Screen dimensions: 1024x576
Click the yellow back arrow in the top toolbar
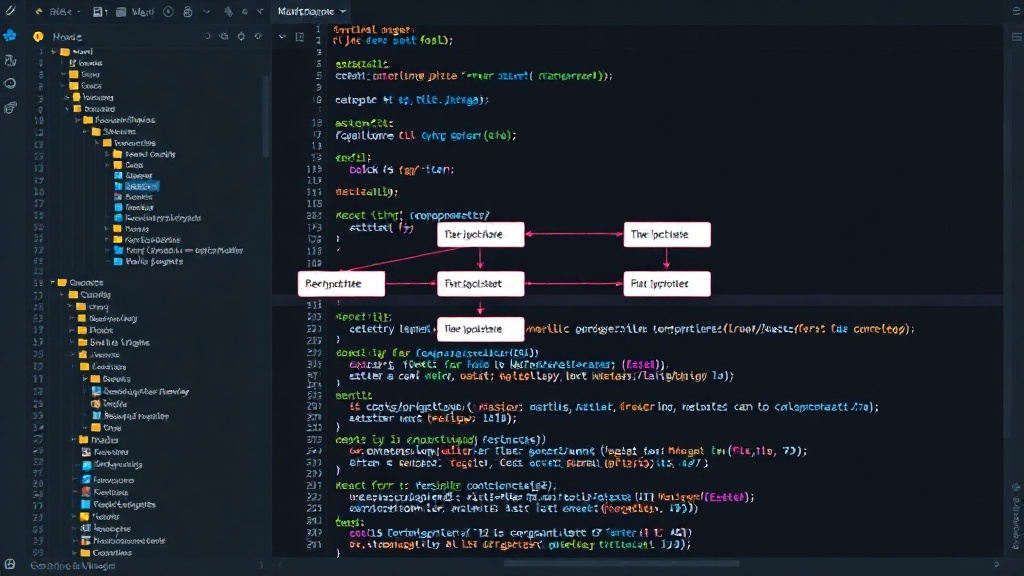coord(39,12)
